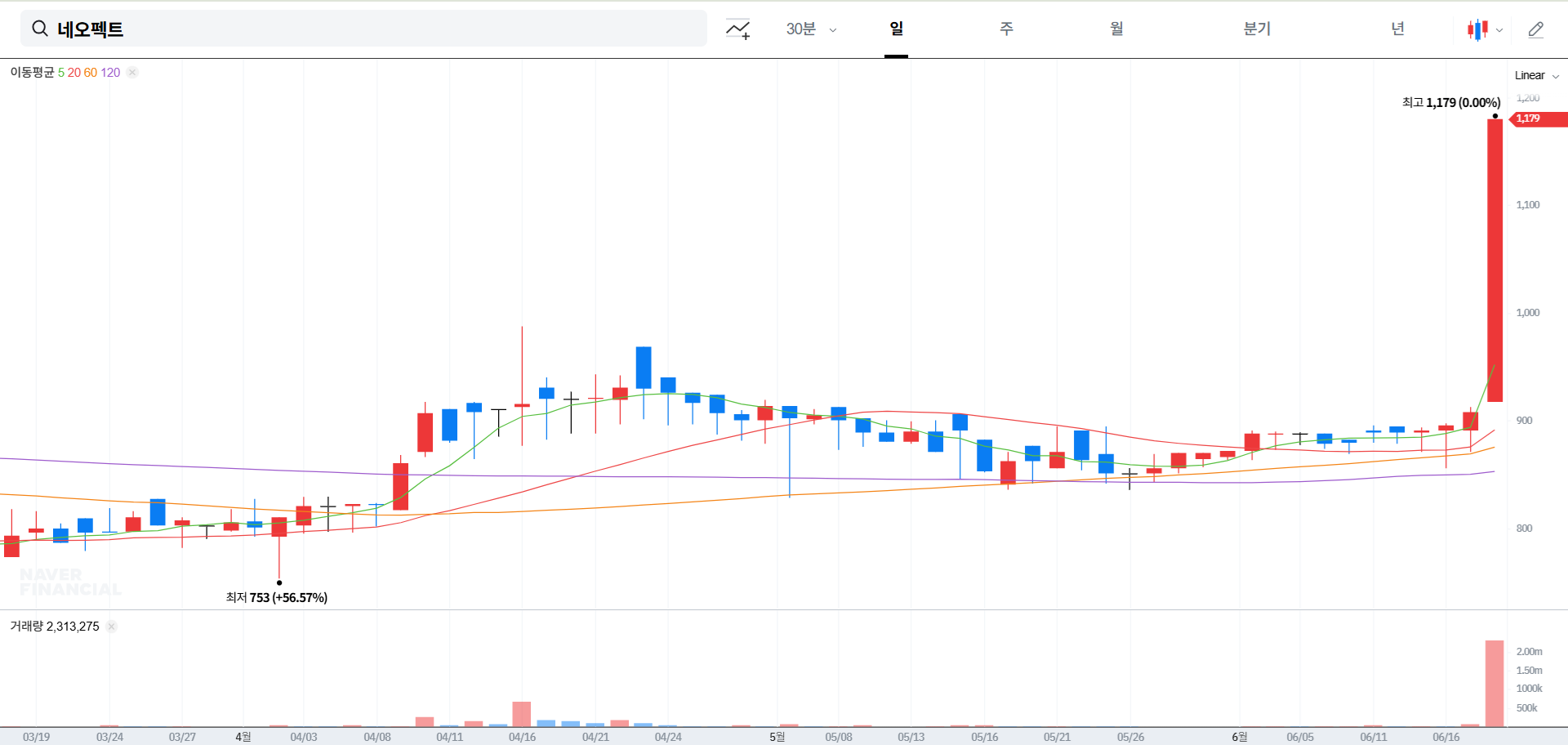
Task: Click the 6월 date axis label
Action: coord(1240,737)
